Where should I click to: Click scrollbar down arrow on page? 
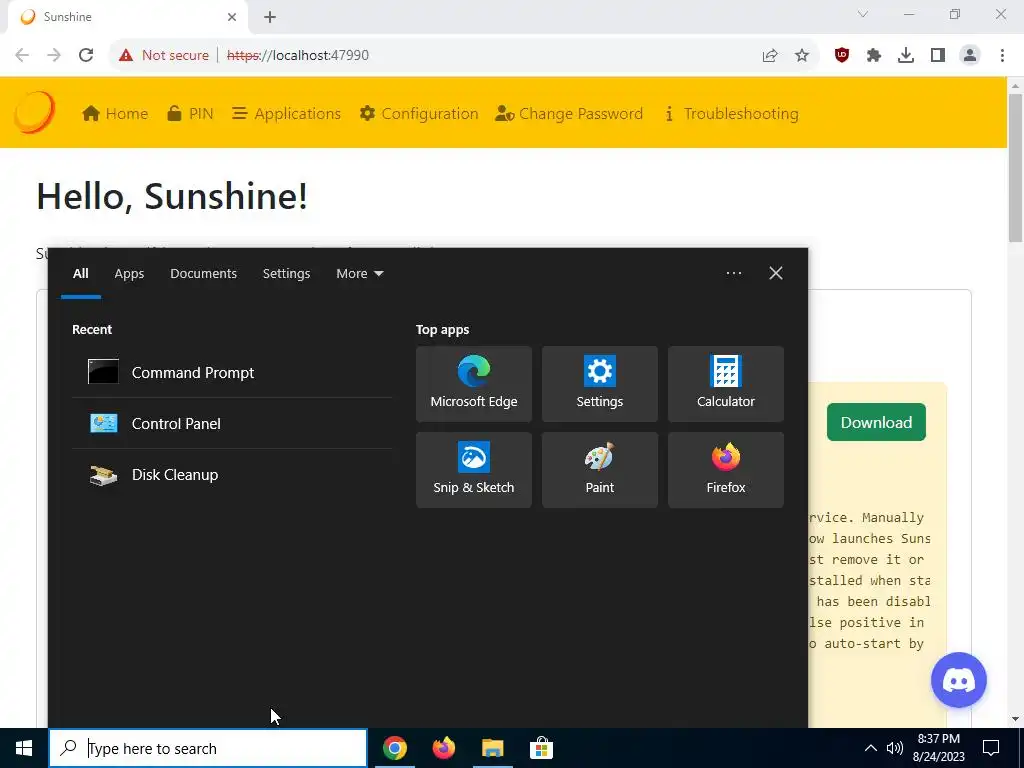click(x=1015, y=720)
